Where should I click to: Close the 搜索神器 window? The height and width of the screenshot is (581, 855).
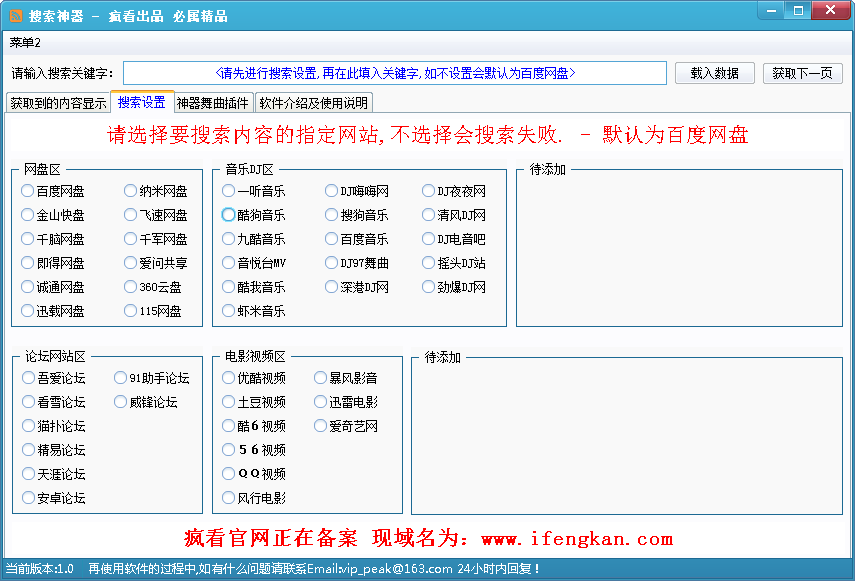click(830, 10)
